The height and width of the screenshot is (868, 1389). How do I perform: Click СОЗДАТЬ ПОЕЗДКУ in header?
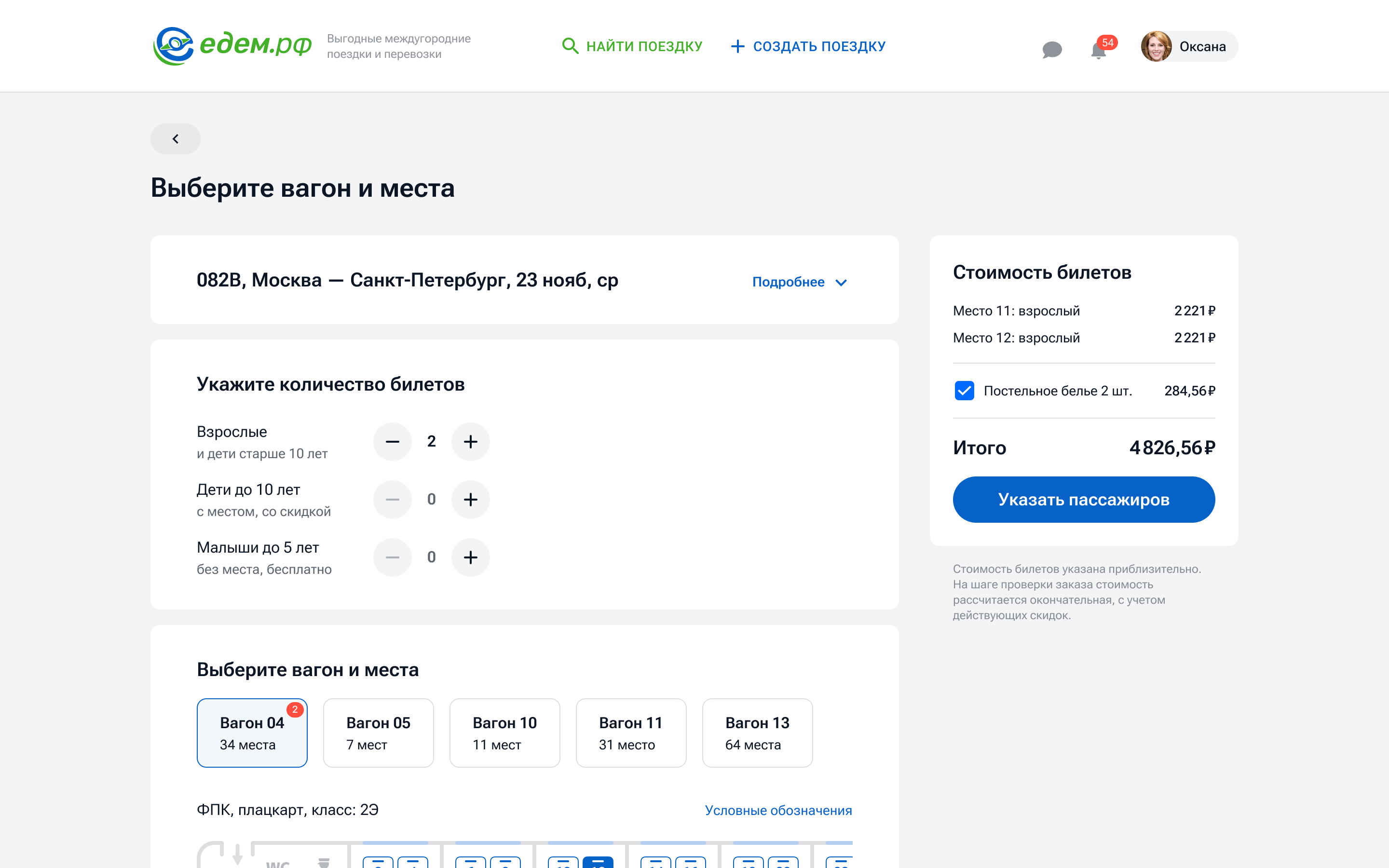click(x=808, y=46)
